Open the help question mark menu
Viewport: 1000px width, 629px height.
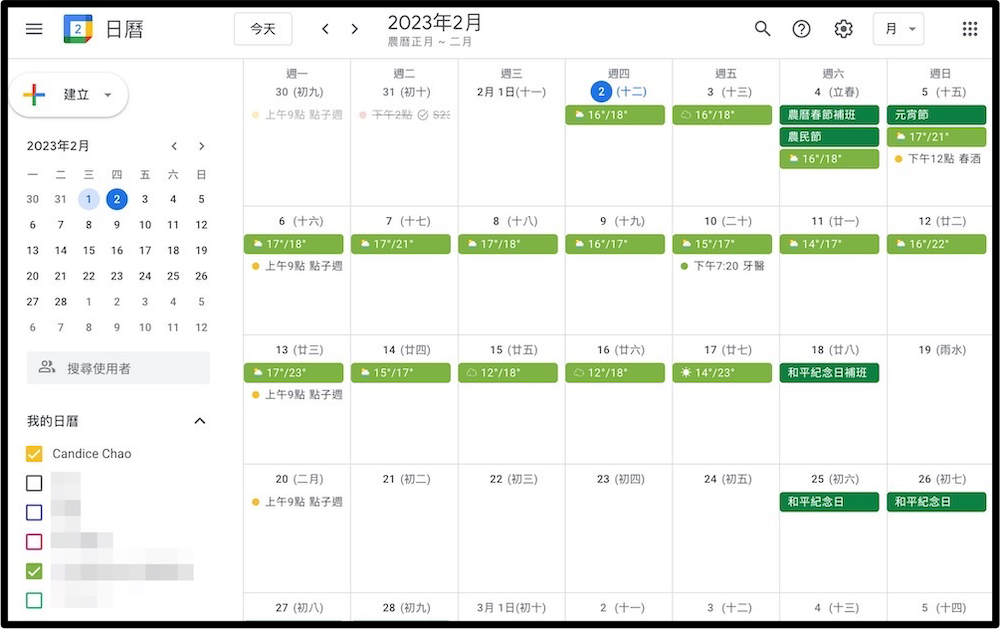coord(801,29)
